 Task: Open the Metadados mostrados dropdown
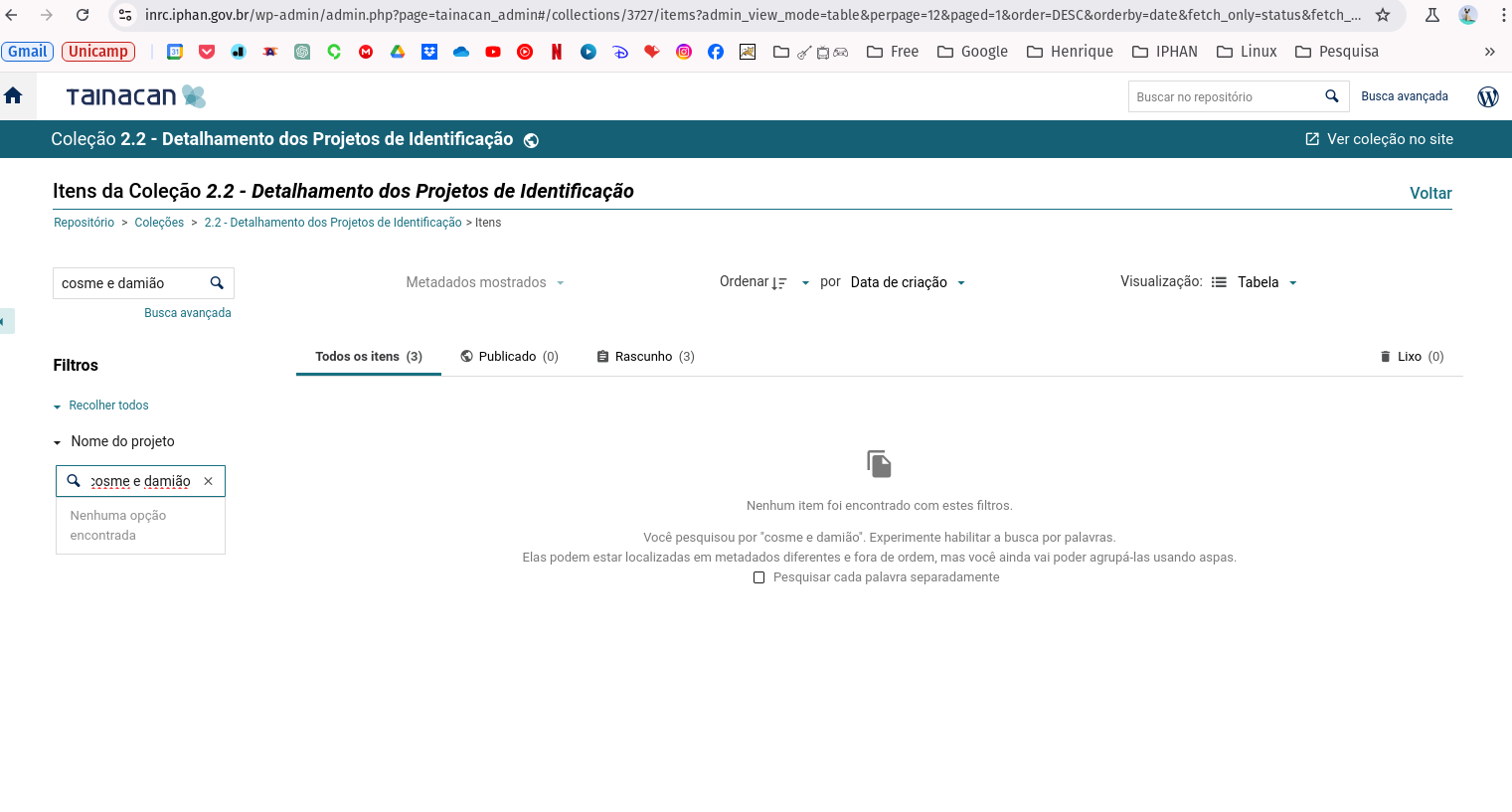point(485,282)
